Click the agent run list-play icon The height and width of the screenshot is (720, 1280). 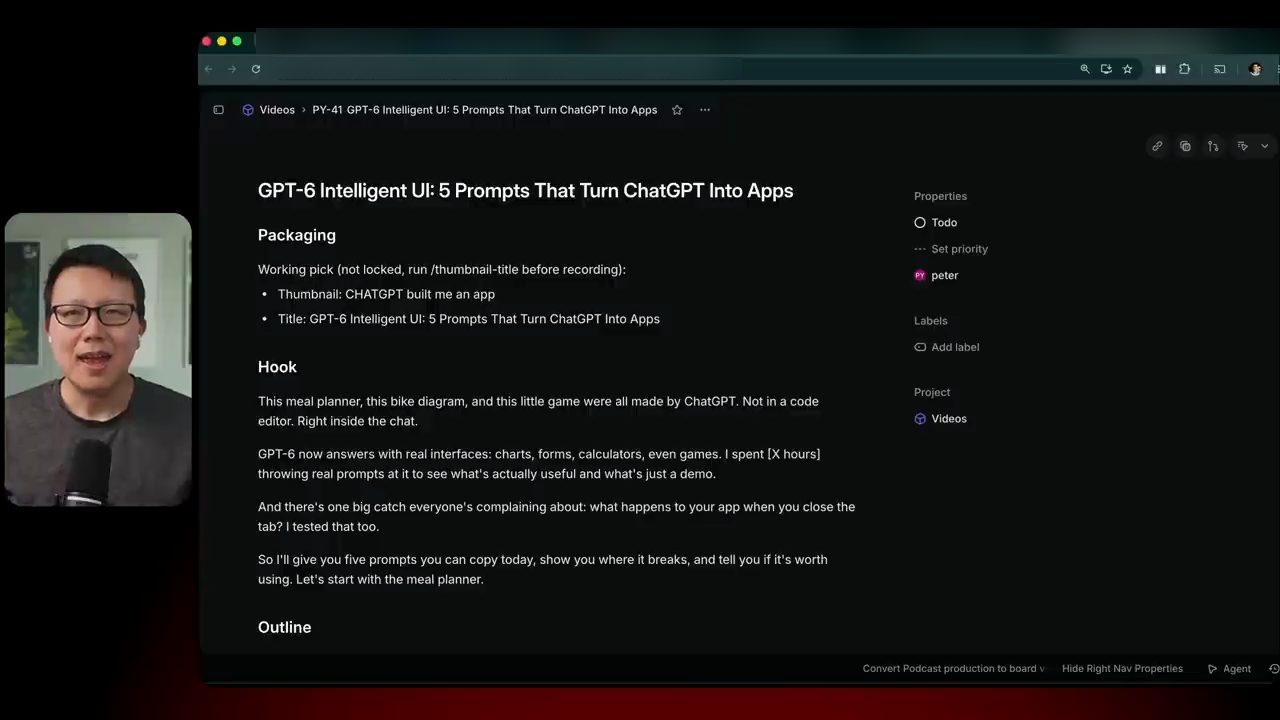1243,146
